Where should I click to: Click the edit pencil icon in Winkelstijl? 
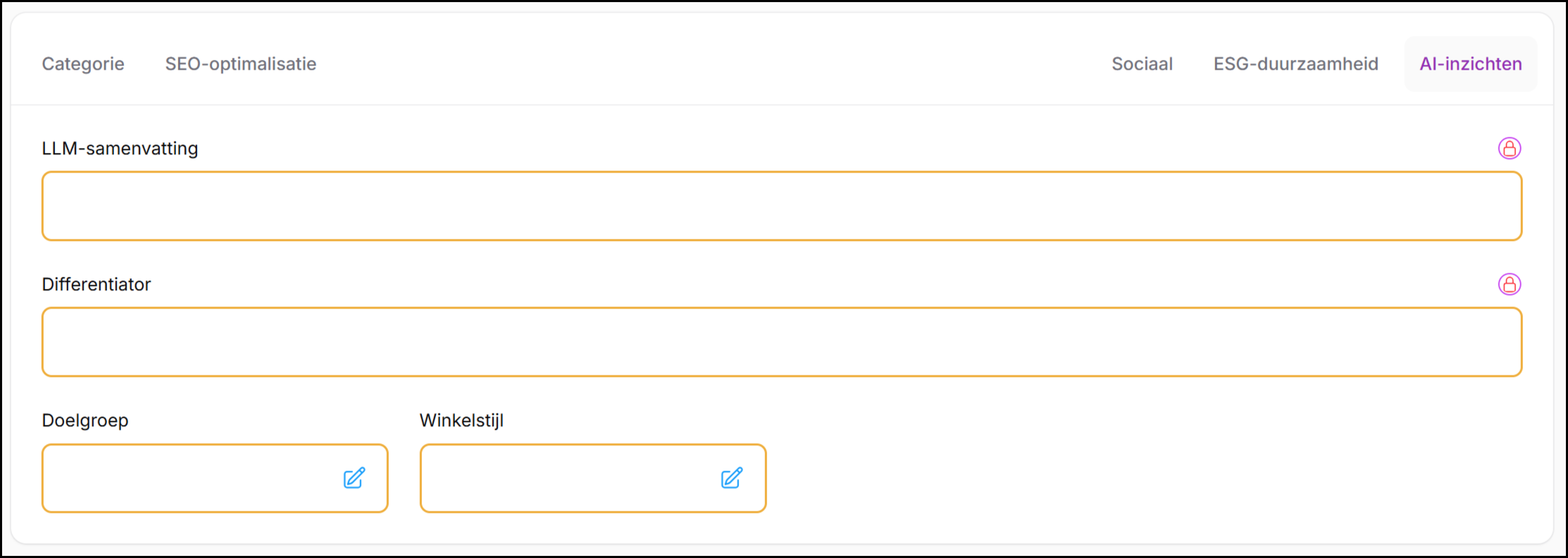732,478
